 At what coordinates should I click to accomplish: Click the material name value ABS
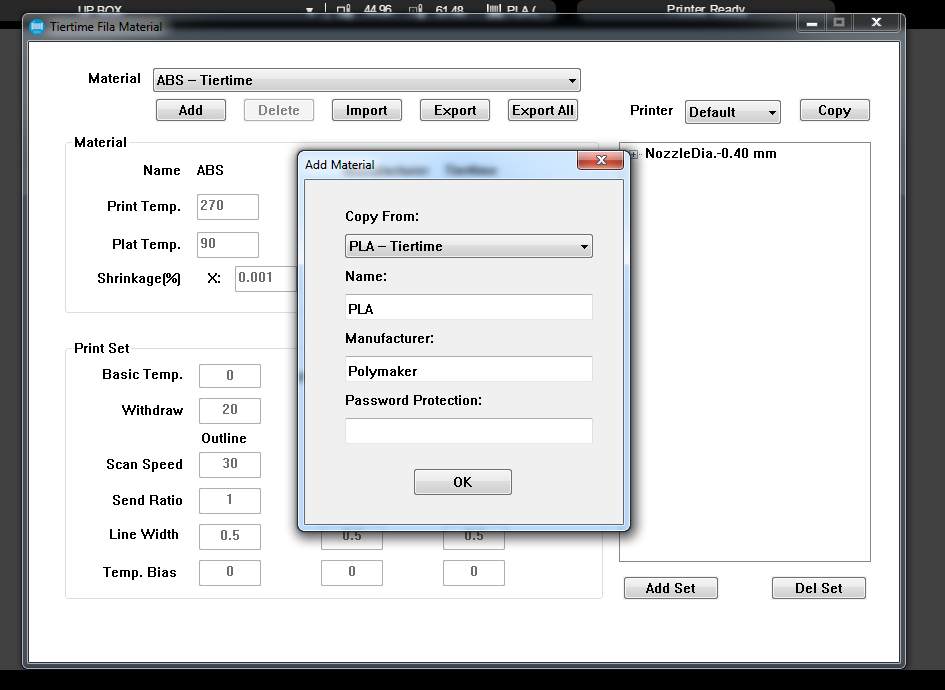pyautogui.click(x=210, y=171)
